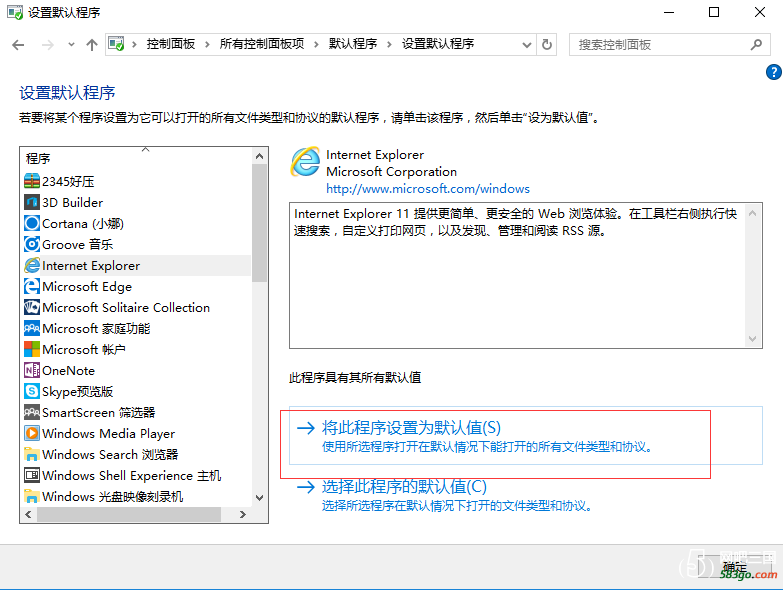783x590 pixels.
Task: Click the Microsoft 帐户 icon
Action: point(32,349)
